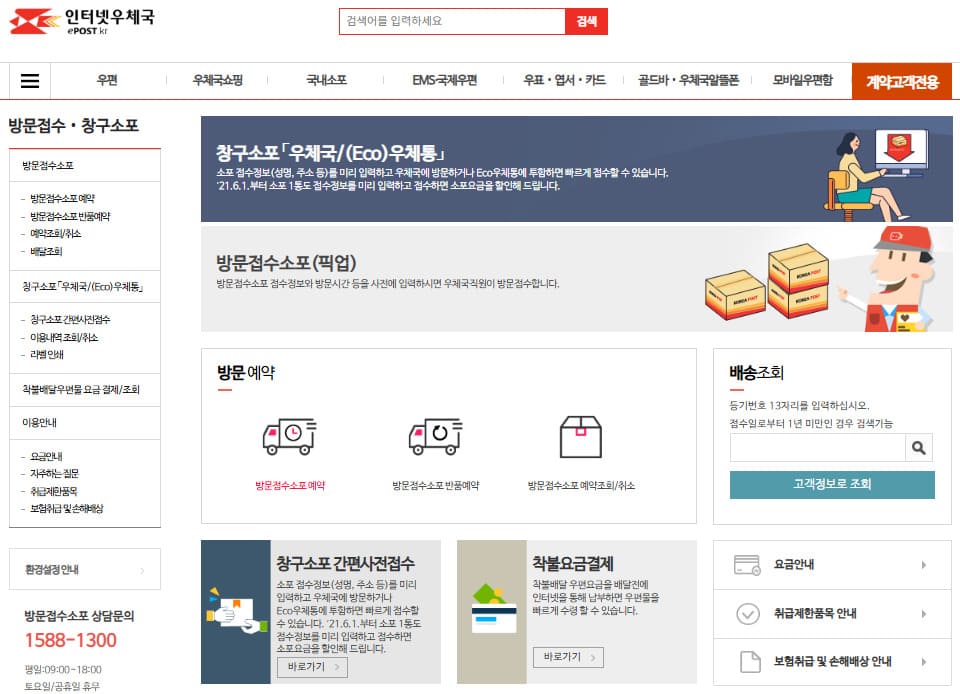Open the EMS·국제우편 menu

pos(444,80)
